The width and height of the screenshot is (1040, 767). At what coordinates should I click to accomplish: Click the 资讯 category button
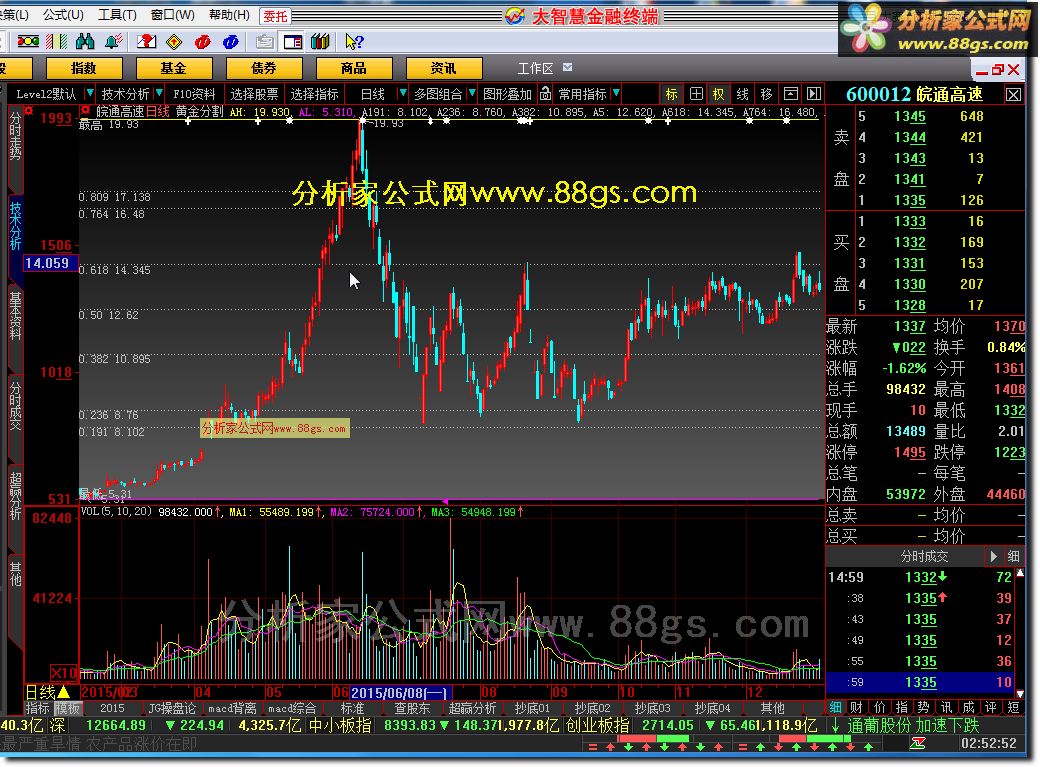click(x=443, y=68)
